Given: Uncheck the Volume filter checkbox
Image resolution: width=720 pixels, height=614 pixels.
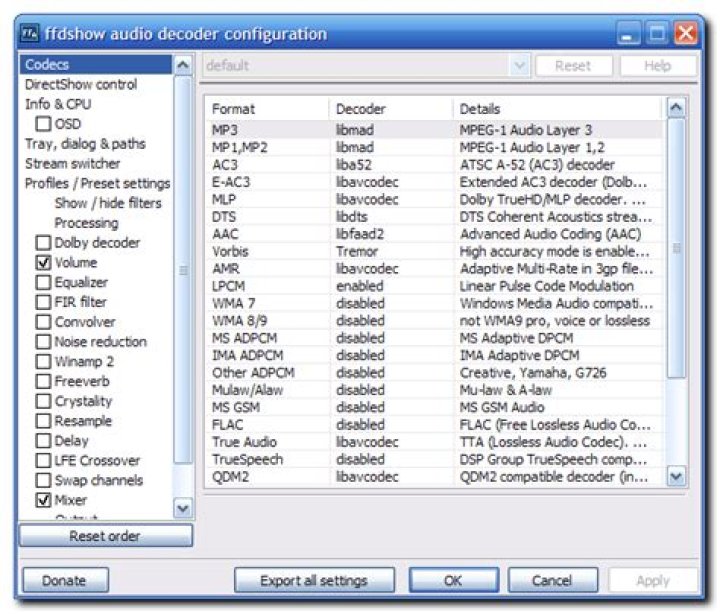Looking at the screenshot, I should coord(43,263).
